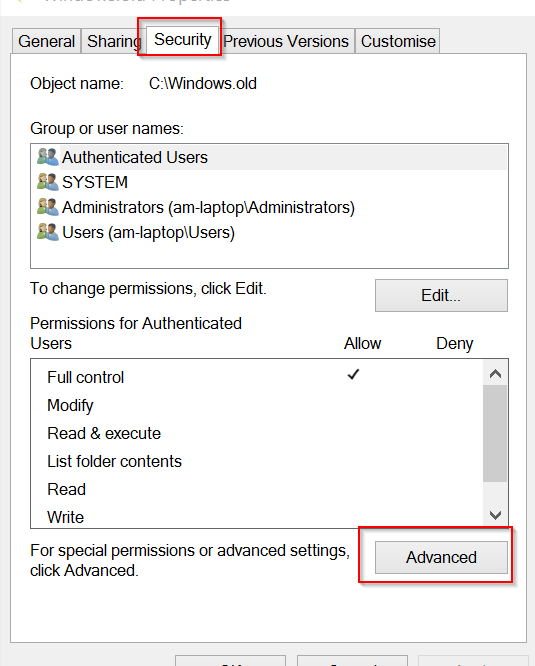This screenshot has width=535, height=666.
Task: Click the Edit... button
Action: coord(441,296)
